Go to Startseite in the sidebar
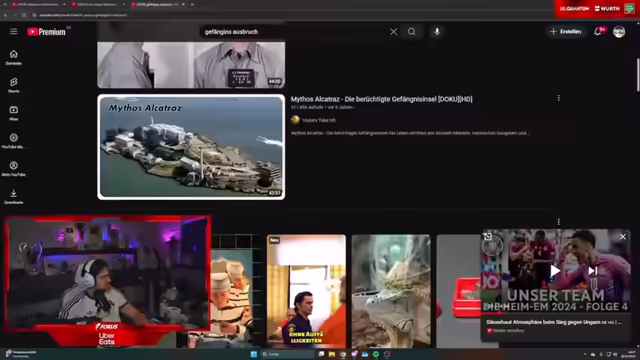The image size is (640, 360). 13,57
